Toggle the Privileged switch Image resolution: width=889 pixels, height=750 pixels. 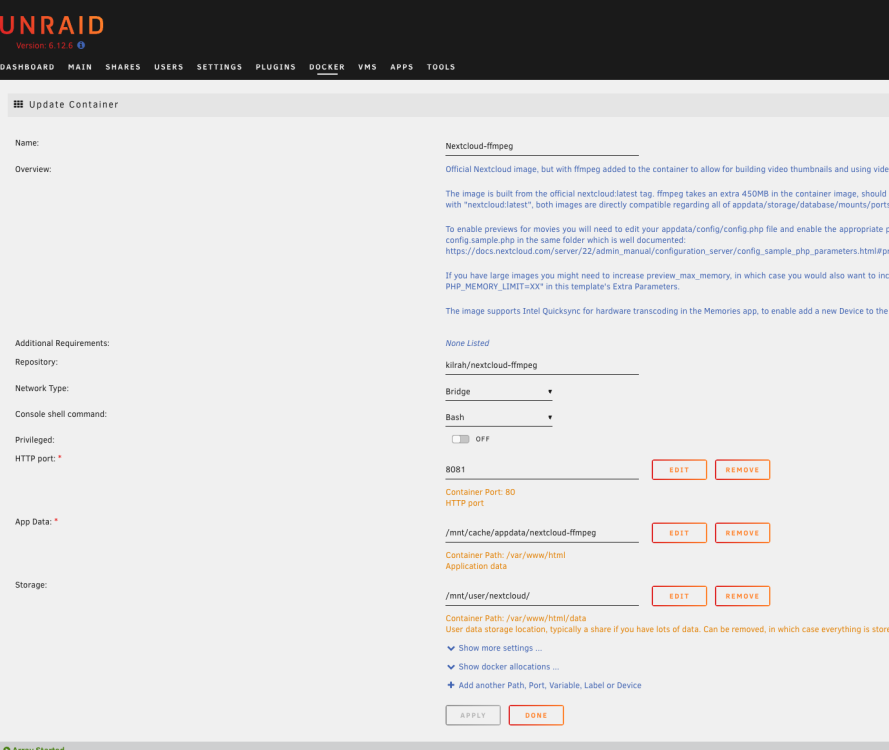point(460,439)
